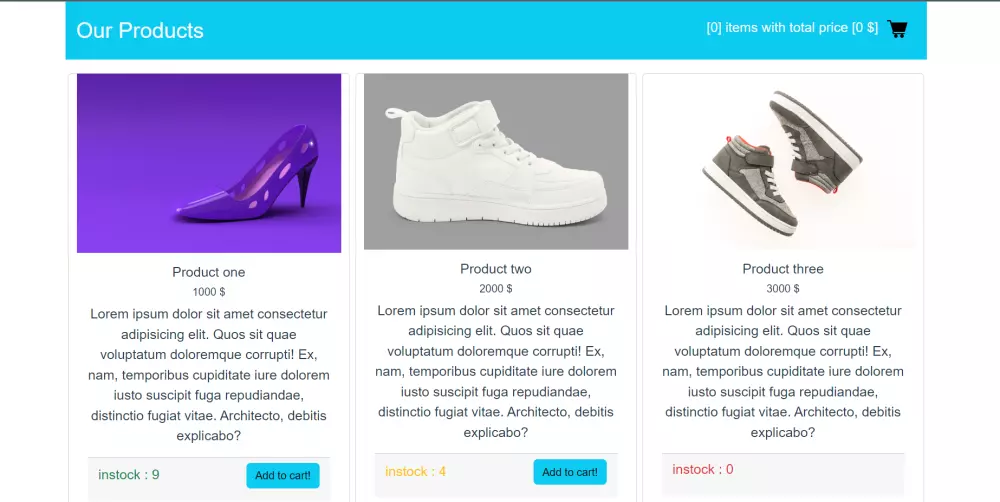
Task: Click the cart items total price text
Action: pyautogui.click(x=791, y=28)
